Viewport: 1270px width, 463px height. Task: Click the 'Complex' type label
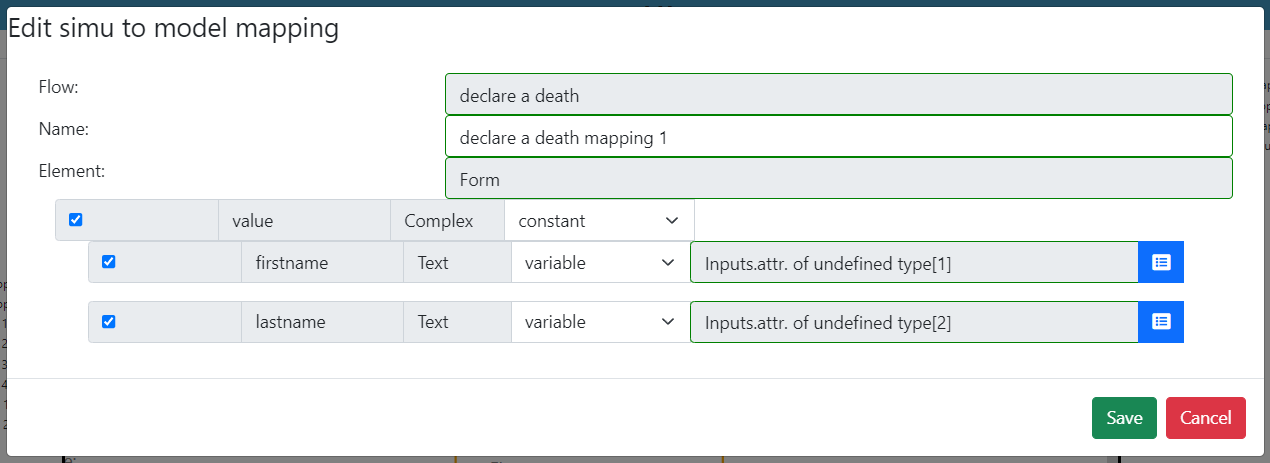[447, 220]
